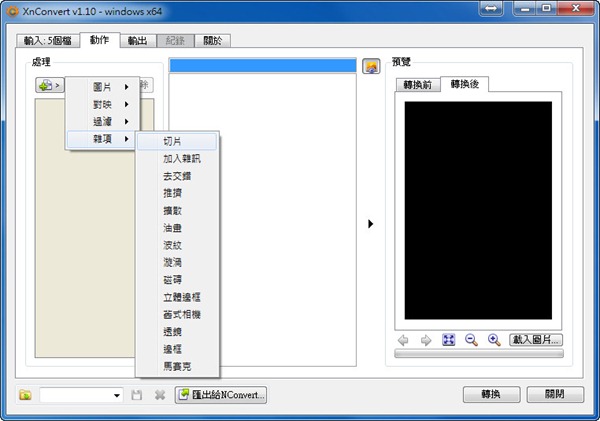Click the black preview image area
Viewport: 600px width, 421px height.
point(478,210)
